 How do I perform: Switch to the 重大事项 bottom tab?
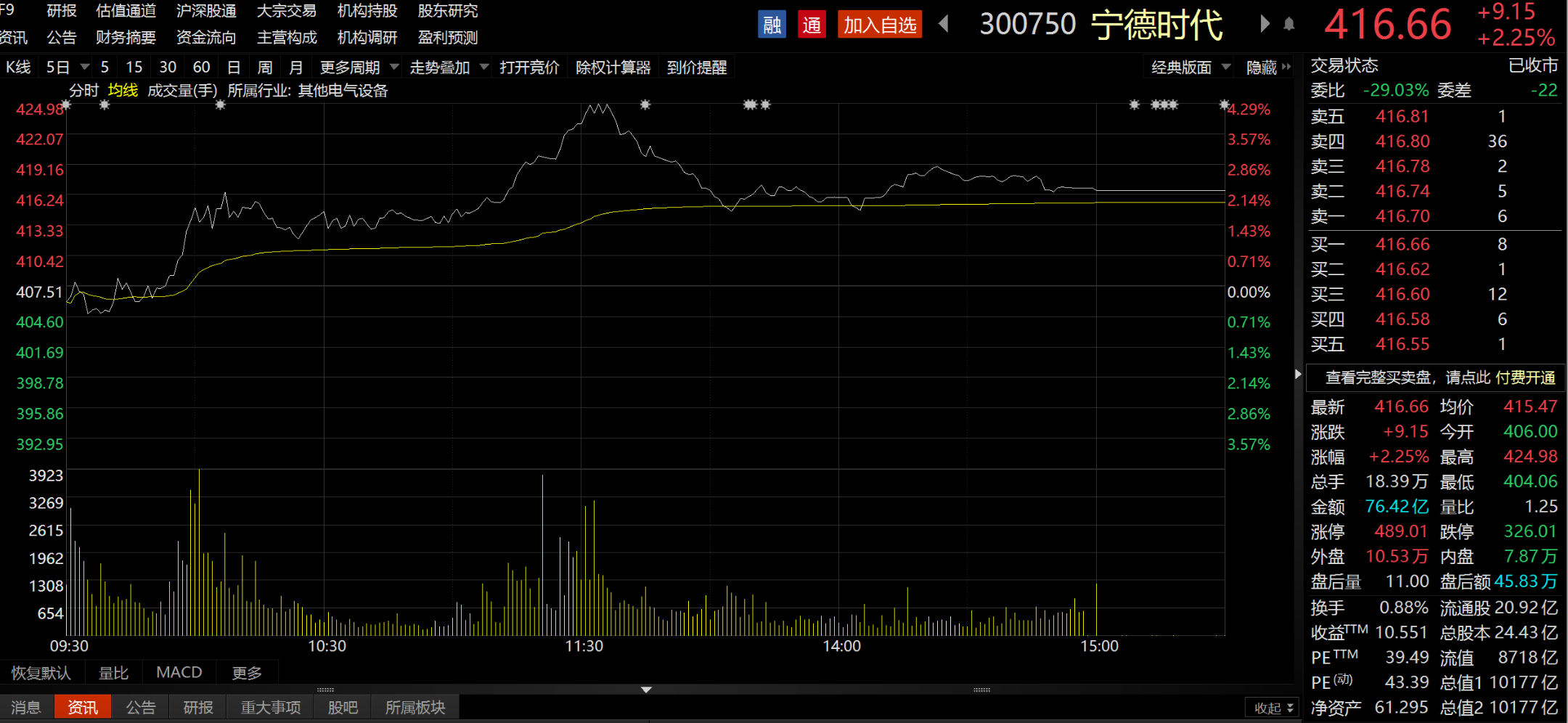click(x=271, y=707)
